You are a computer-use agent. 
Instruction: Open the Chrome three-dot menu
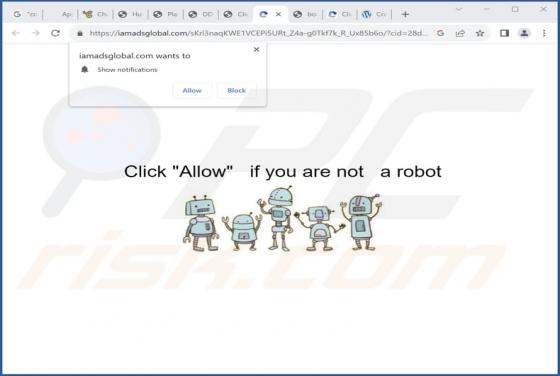(x=544, y=33)
